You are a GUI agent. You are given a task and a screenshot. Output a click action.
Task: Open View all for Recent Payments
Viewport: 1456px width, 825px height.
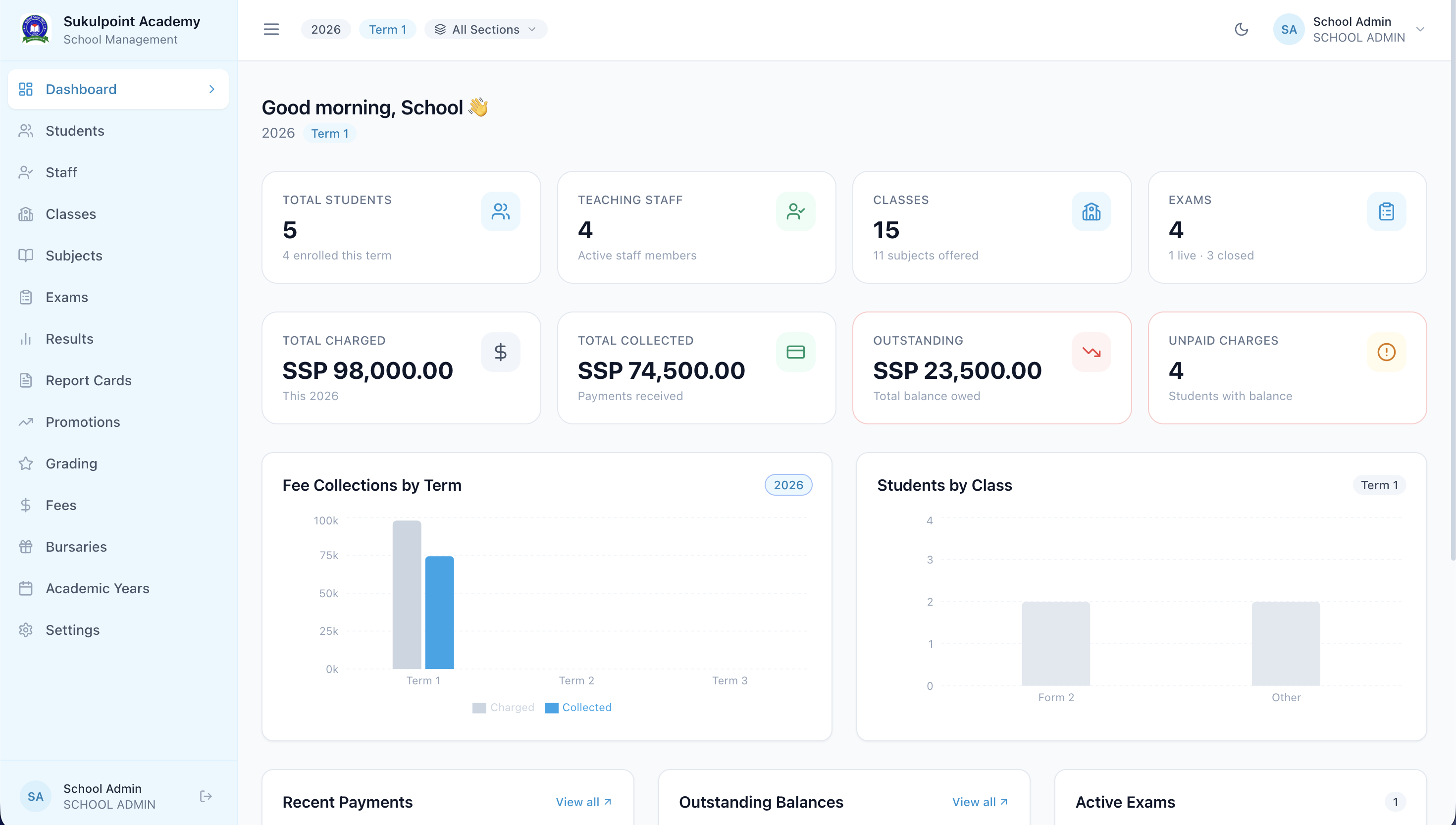pyautogui.click(x=583, y=802)
